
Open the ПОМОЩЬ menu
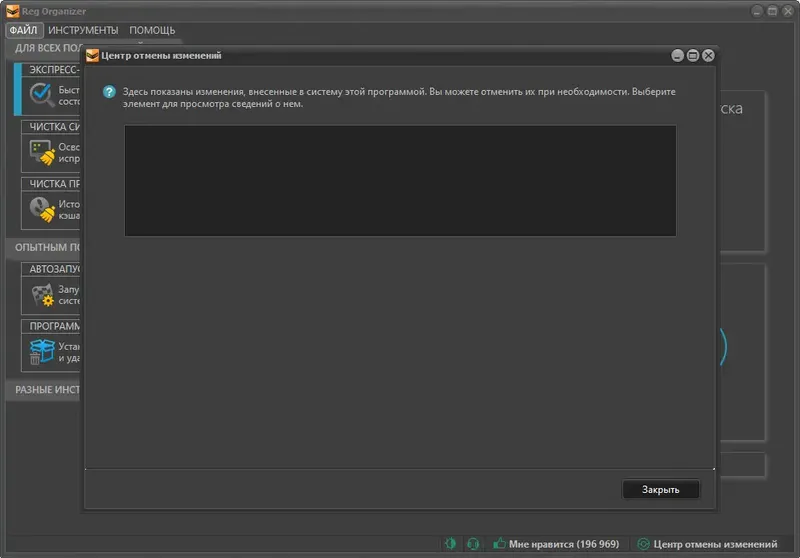point(152,30)
